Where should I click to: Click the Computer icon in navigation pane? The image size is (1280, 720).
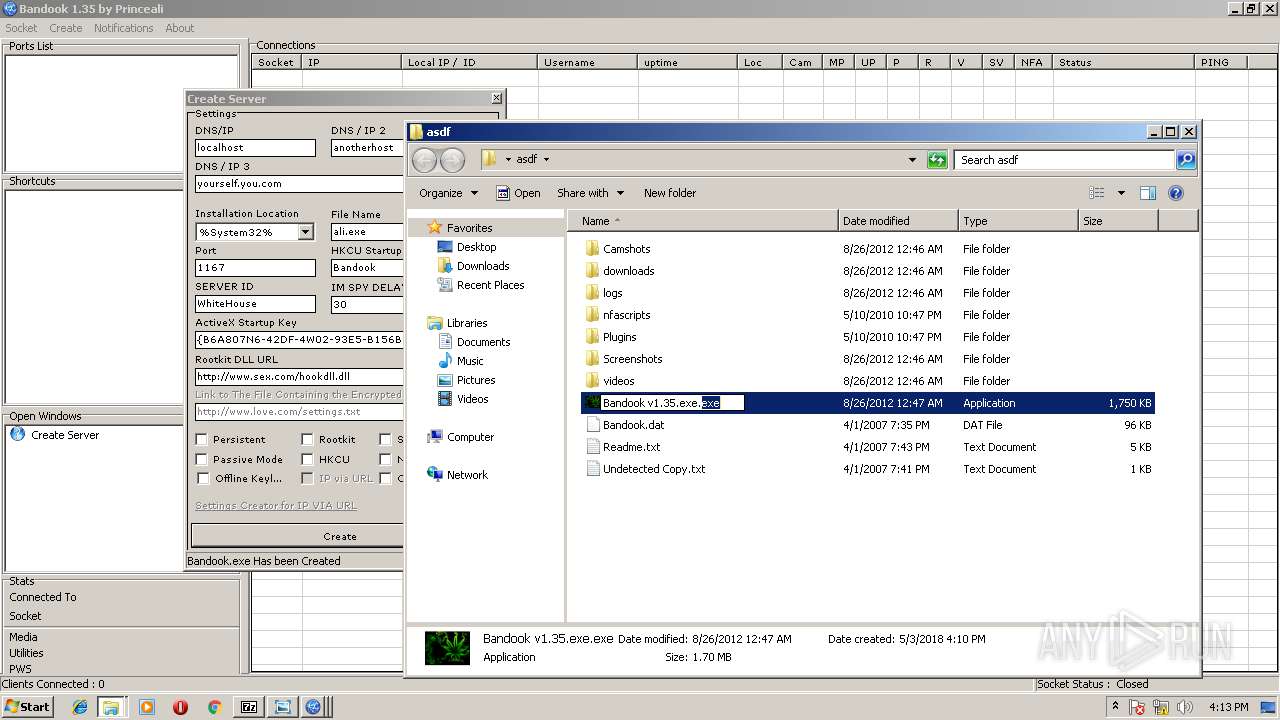(435, 437)
